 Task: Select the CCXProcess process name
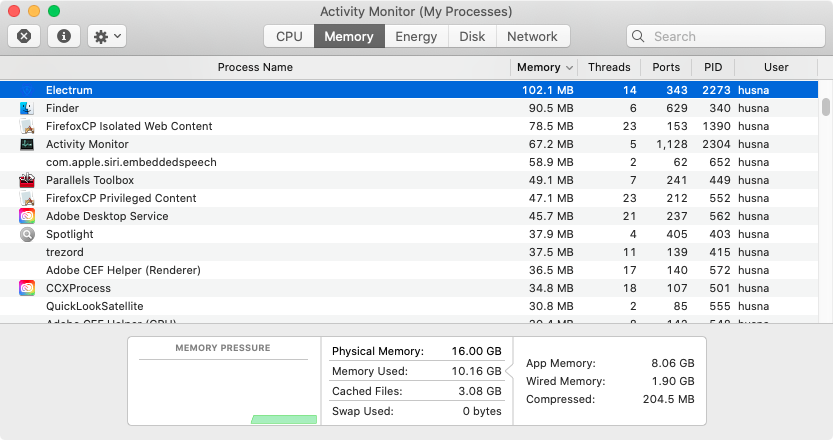coord(78,288)
